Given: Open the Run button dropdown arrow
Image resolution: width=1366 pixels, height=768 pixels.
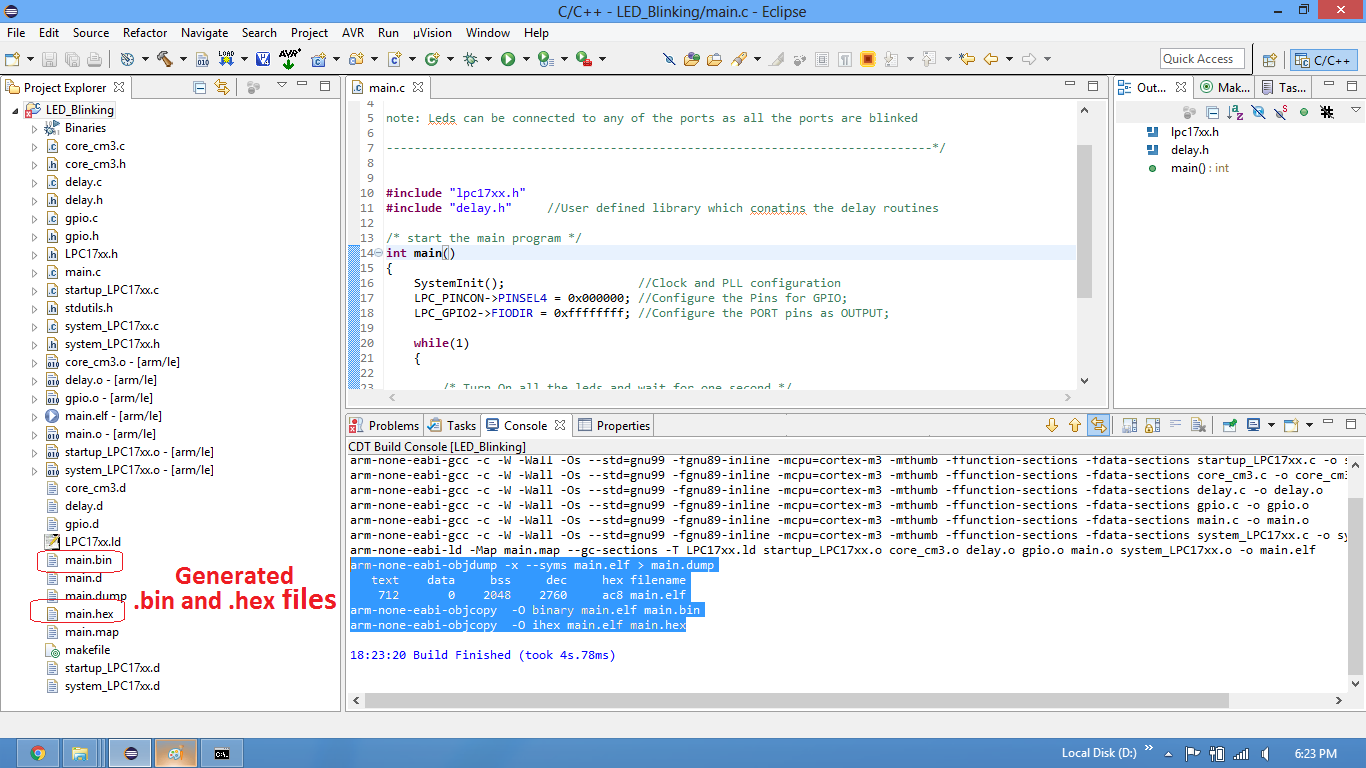Looking at the screenshot, I should tap(524, 60).
